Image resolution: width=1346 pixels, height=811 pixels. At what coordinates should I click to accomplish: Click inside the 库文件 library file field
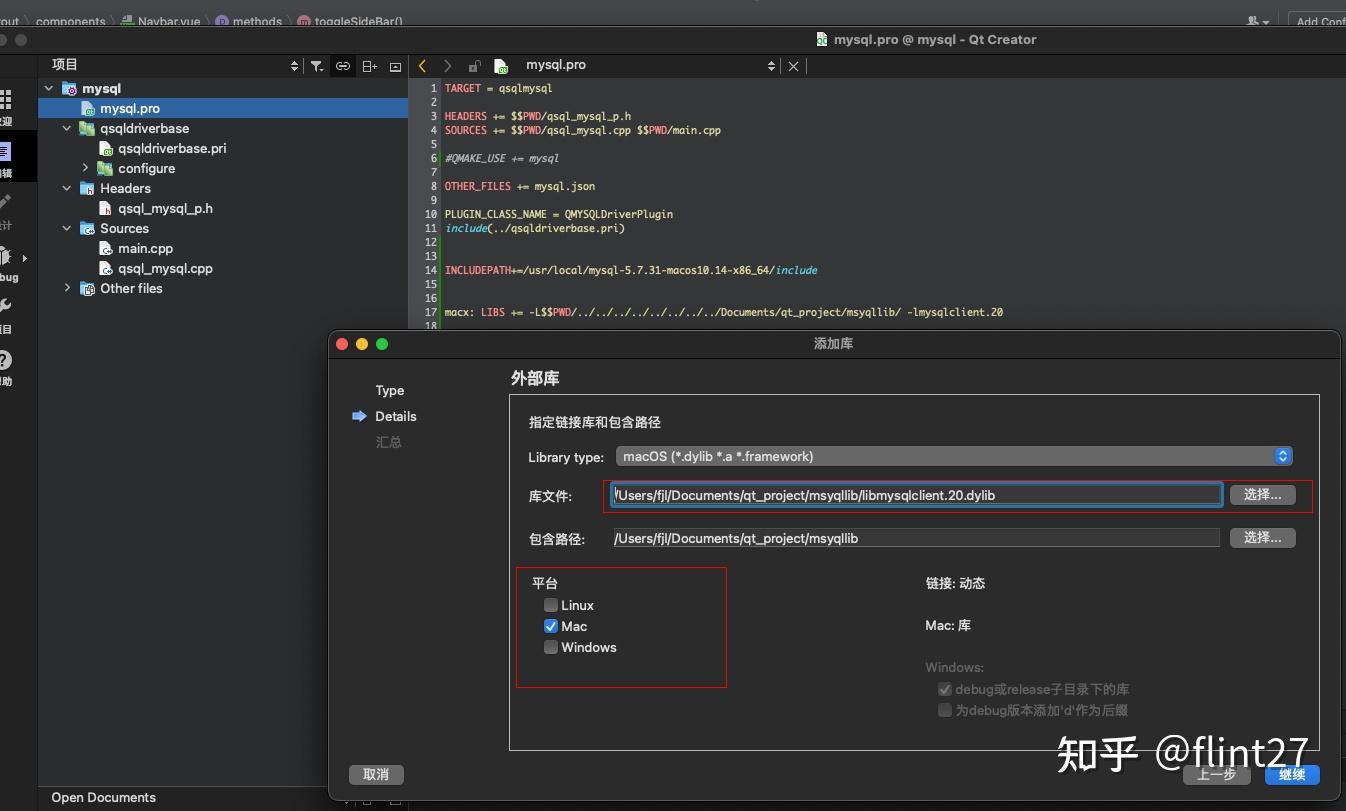click(915, 494)
